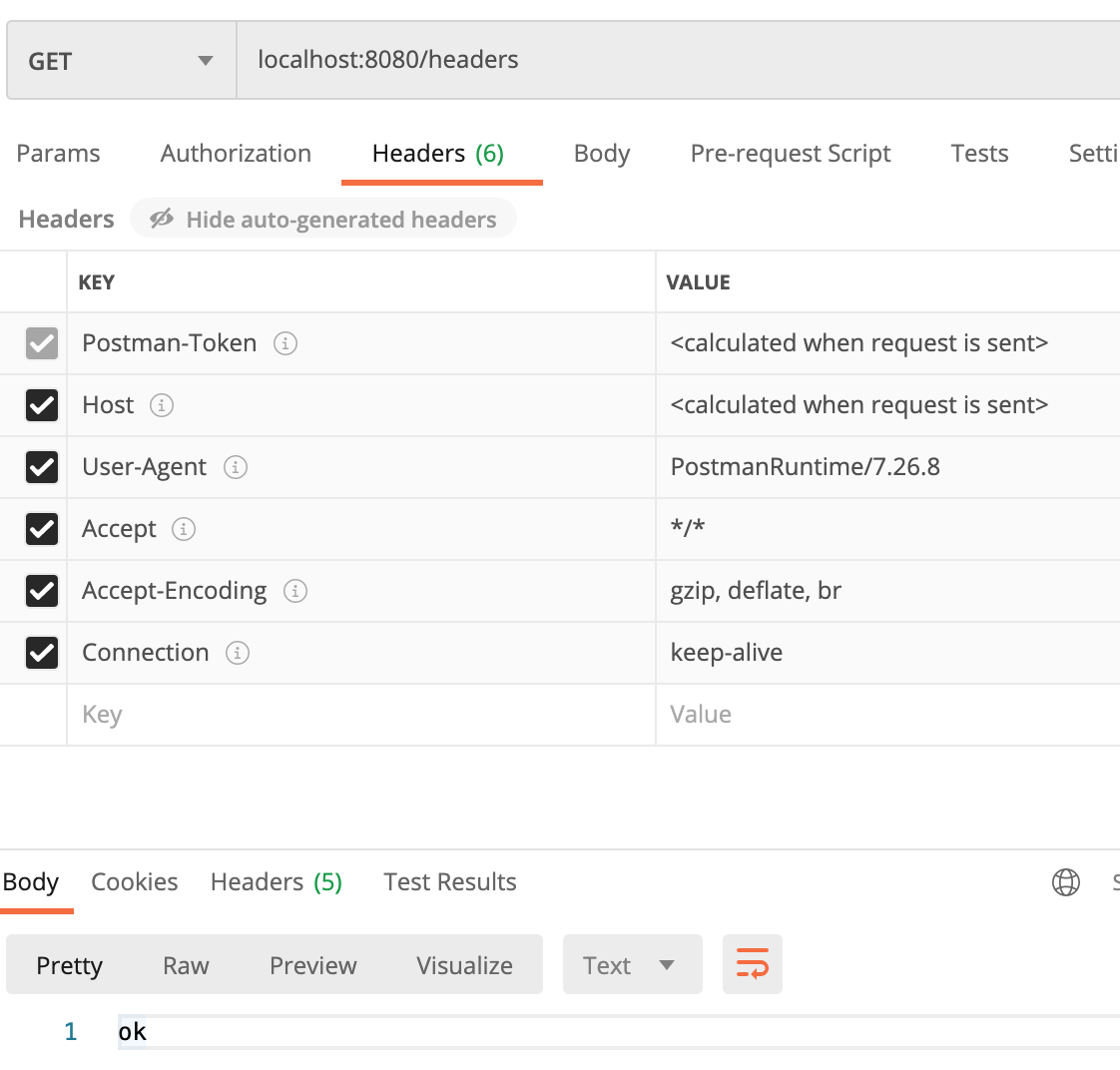The image size is (1120, 1070).
Task: Click info icon beside Accept header
Action: (x=184, y=529)
